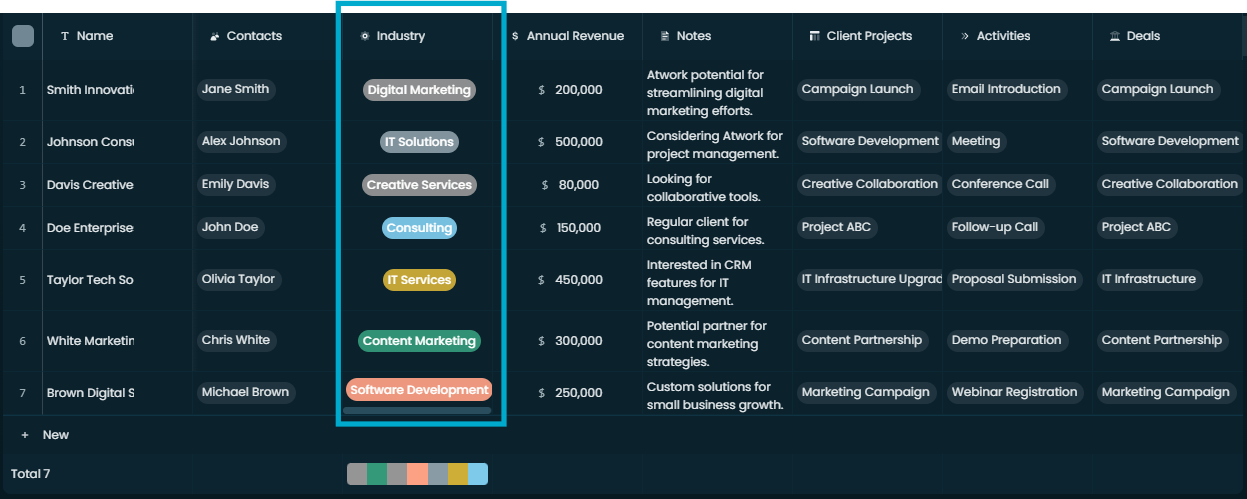Select the $250,000 revenue cell
Image resolution: width=1247 pixels, height=499 pixels.
click(568, 393)
